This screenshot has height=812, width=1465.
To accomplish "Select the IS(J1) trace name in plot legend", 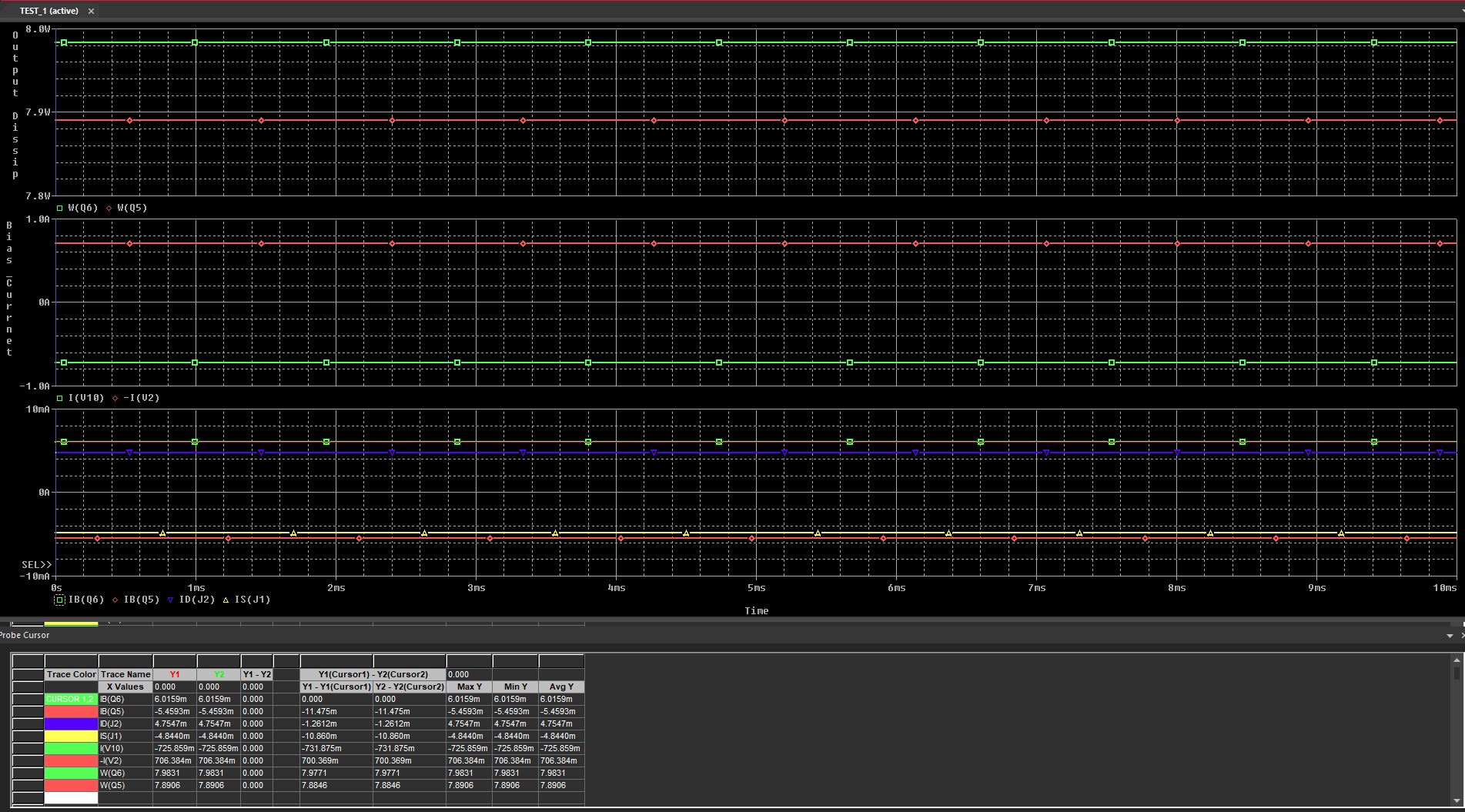I will point(253,600).
